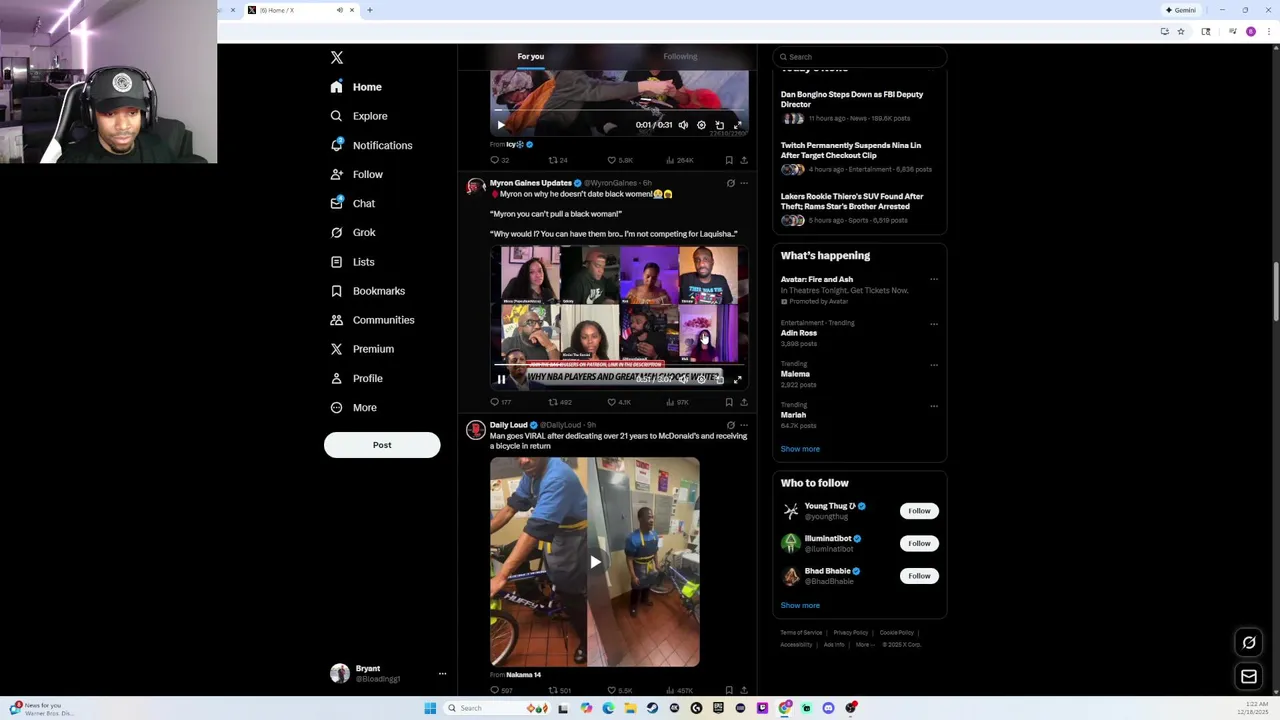Viewport: 1280px width, 720px height.
Task: Repost the top post with 24 reposts
Action: [x=558, y=160]
